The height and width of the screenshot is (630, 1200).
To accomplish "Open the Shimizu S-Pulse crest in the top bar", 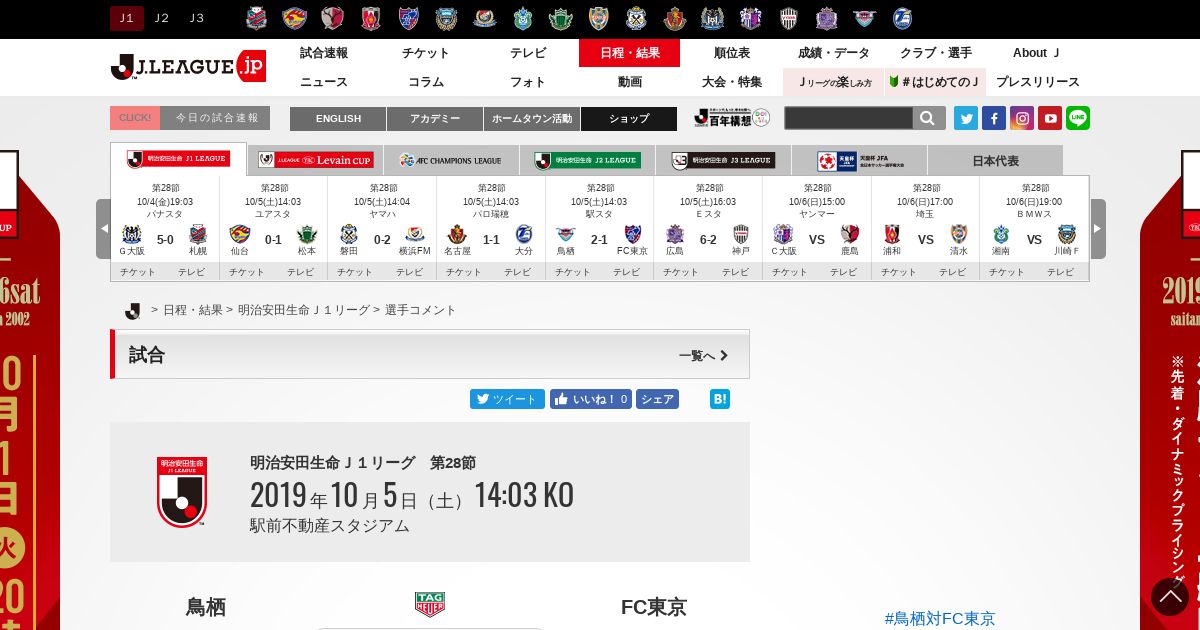I will (x=598, y=18).
